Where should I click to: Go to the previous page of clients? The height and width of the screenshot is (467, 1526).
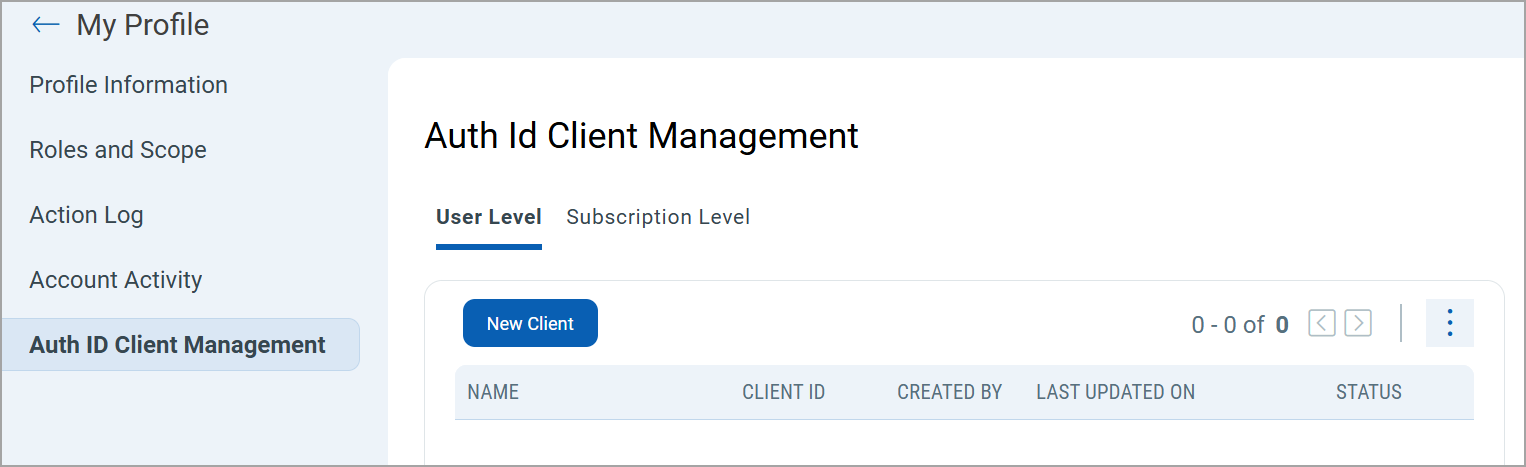click(x=1322, y=323)
